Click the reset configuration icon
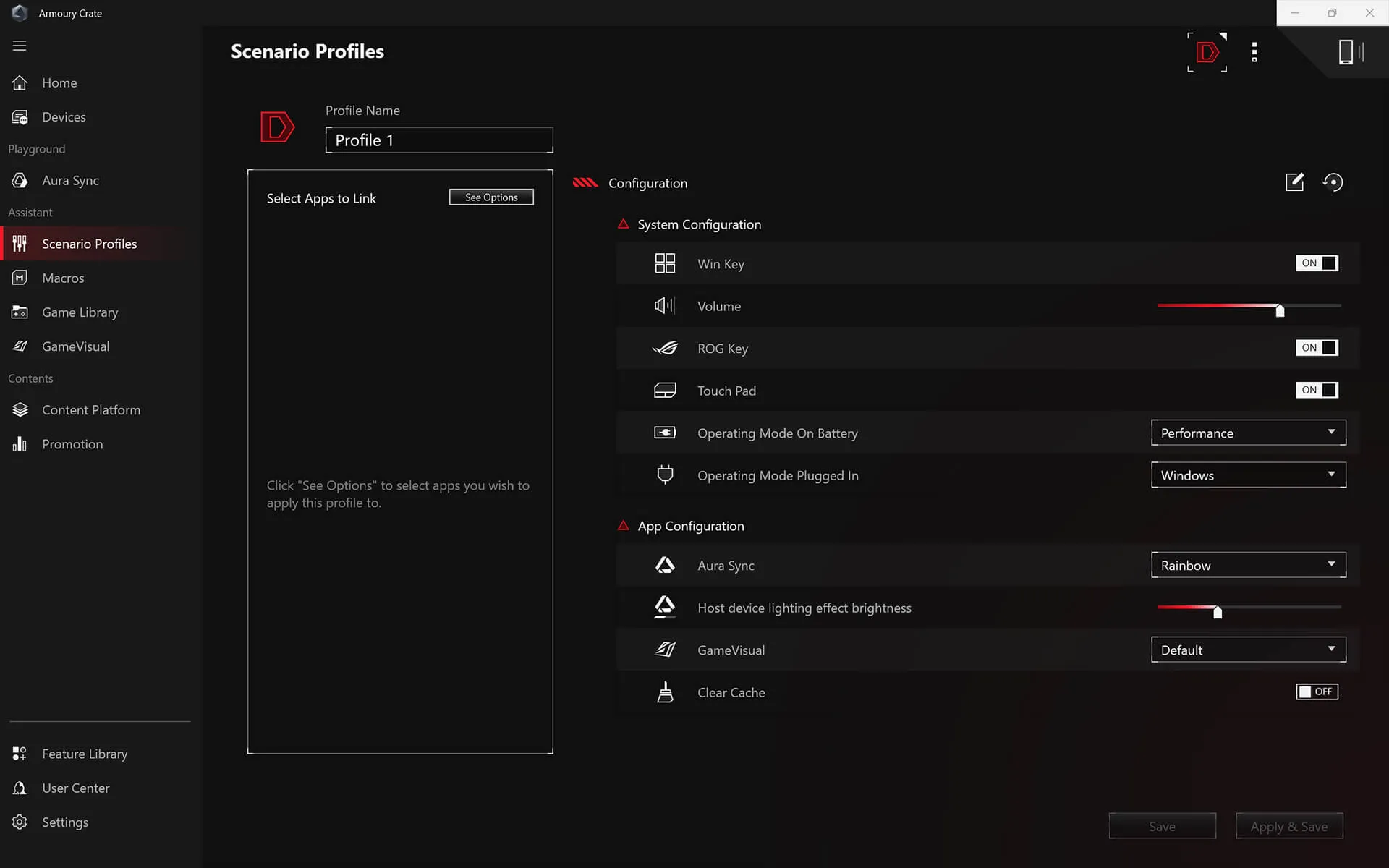 1333,182
